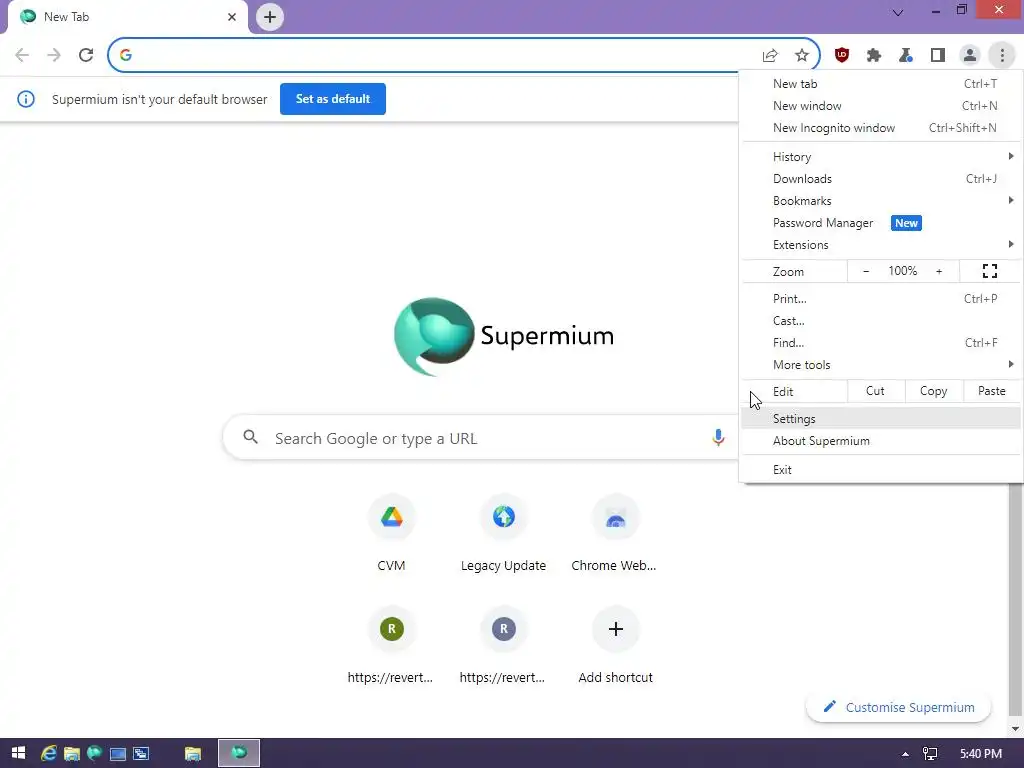Select New tab from the menu
Viewport: 1024px width, 768px height.
[x=880, y=84]
